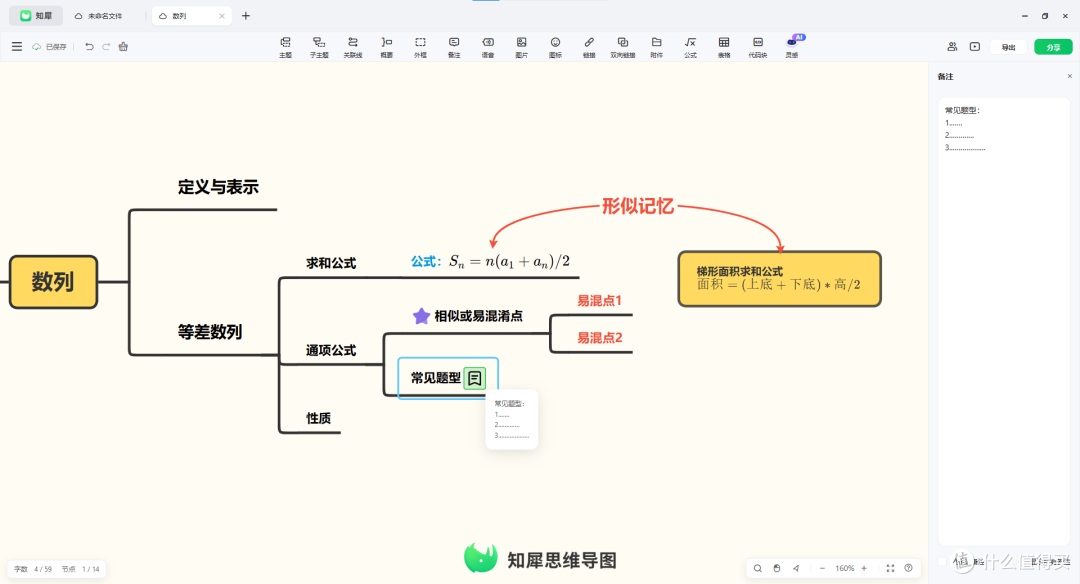
Task: Tick the checkbox at notes panel bottom
Action: 942,562
